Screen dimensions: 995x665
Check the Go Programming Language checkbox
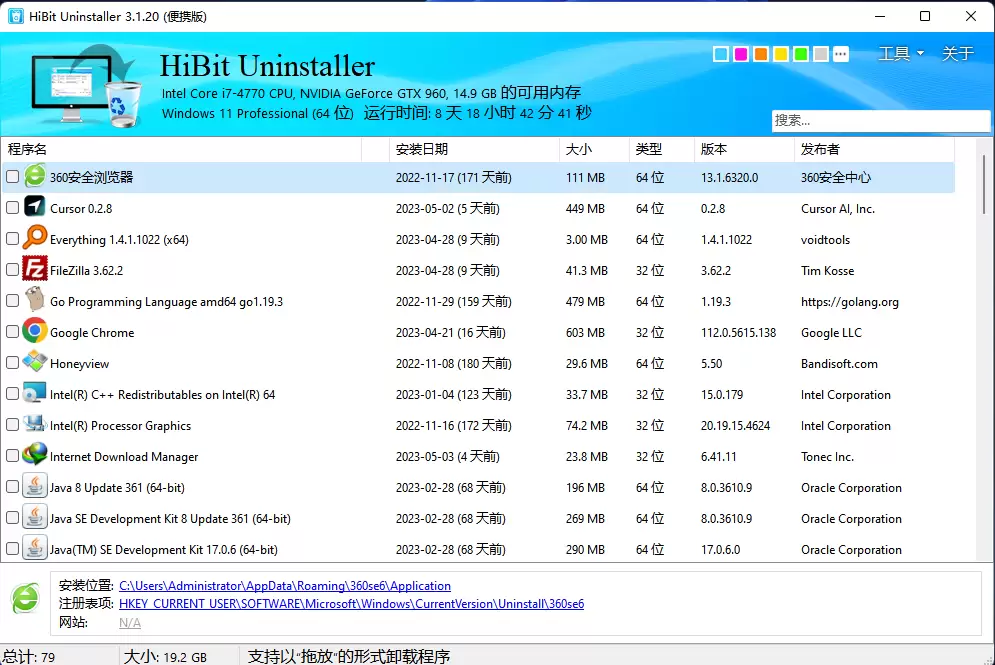pos(13,301)
